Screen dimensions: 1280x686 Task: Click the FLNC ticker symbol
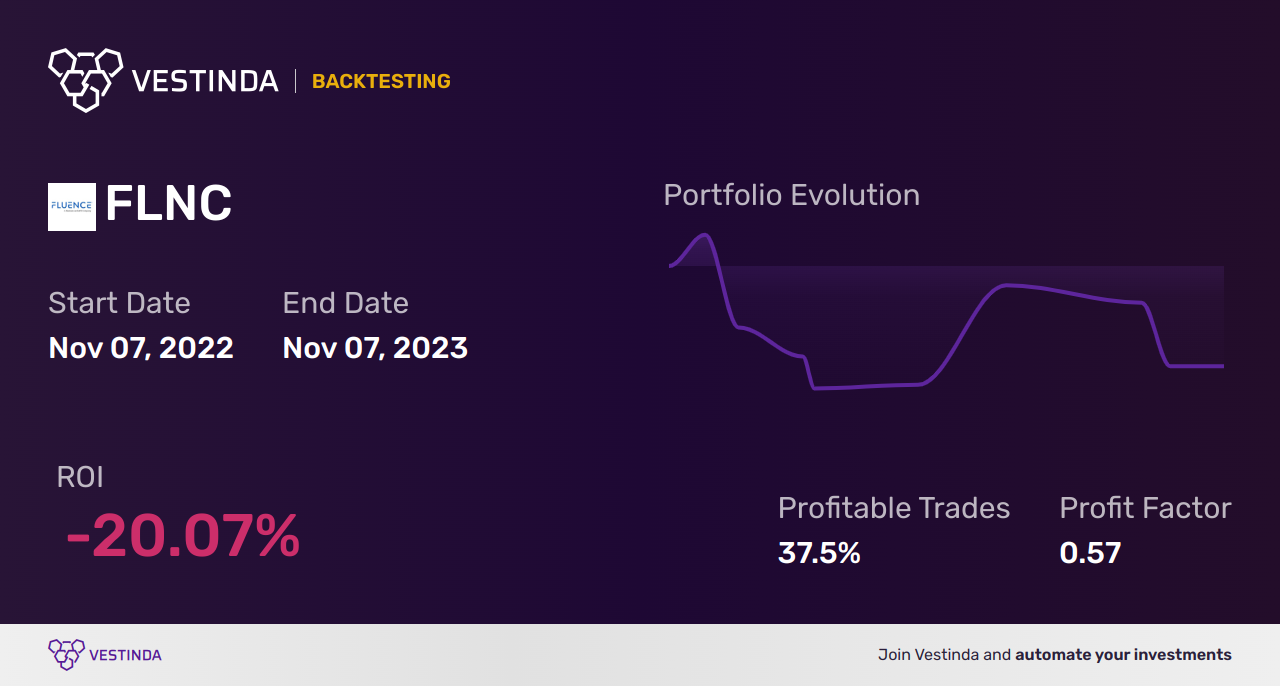point(168,205)
